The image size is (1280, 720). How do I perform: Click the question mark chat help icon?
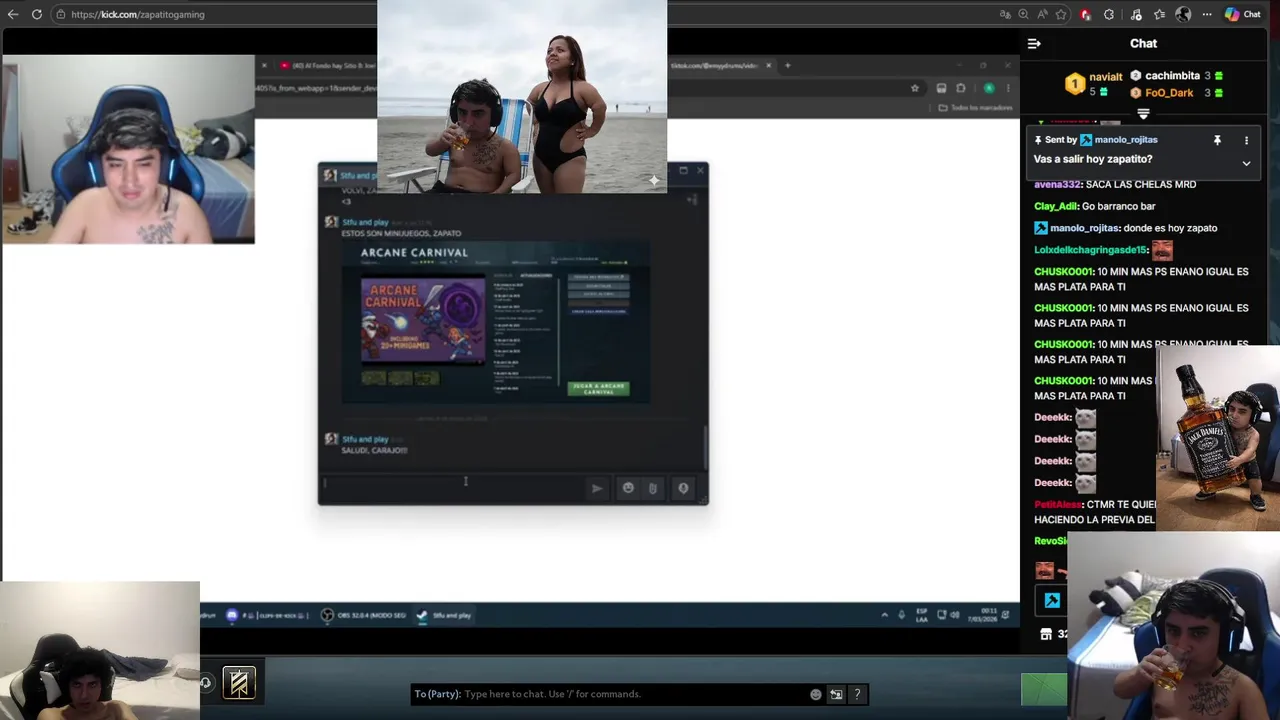tap(857, 694)
